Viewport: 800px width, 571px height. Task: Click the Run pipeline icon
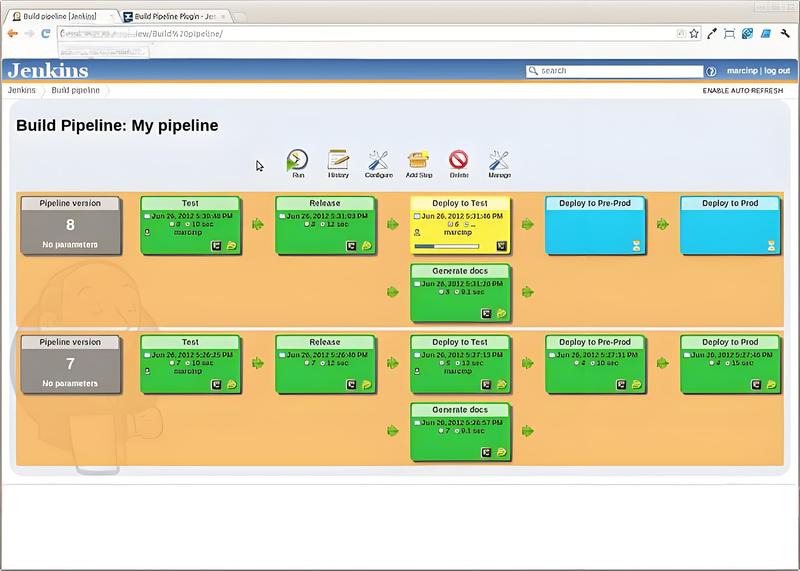coord(297,160)
